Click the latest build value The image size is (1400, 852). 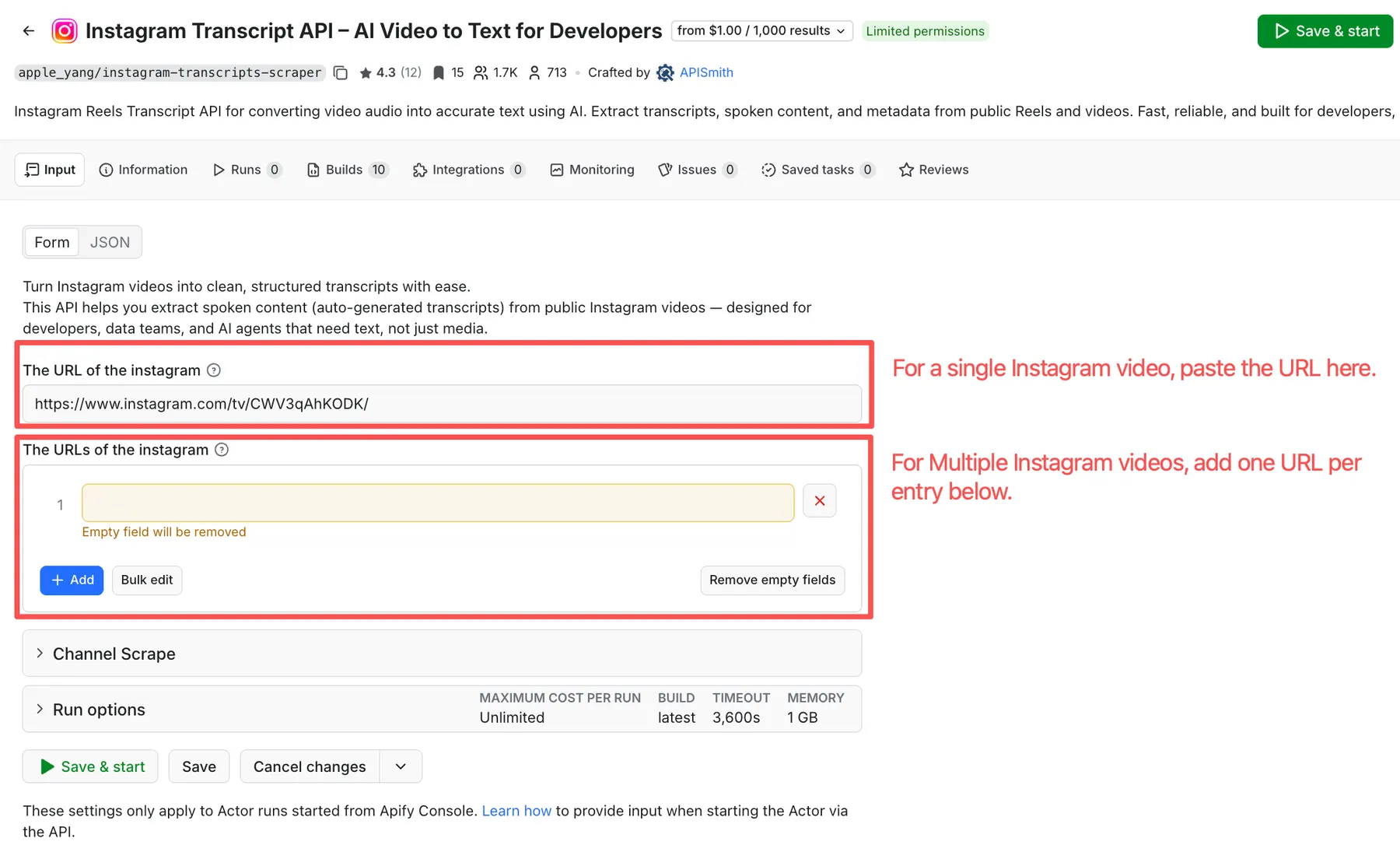coord(677,717)
